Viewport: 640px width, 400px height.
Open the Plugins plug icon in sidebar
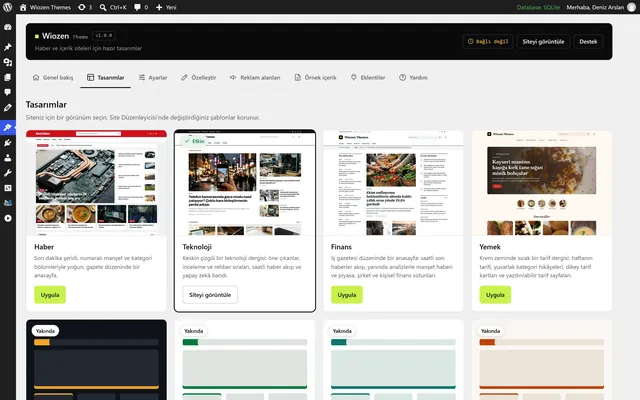8,143
